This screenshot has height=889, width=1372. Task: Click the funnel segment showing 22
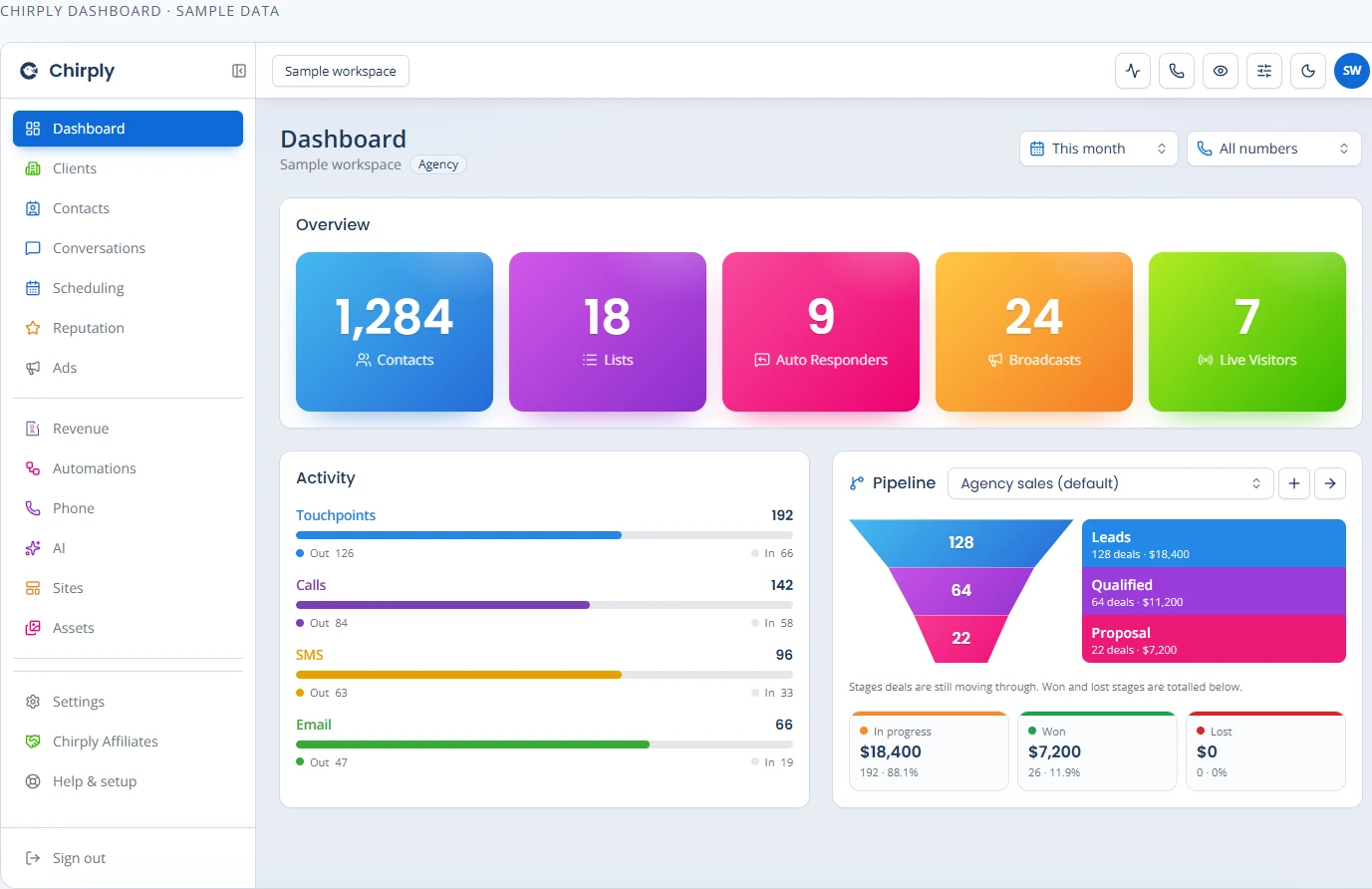tap(960, 639)
